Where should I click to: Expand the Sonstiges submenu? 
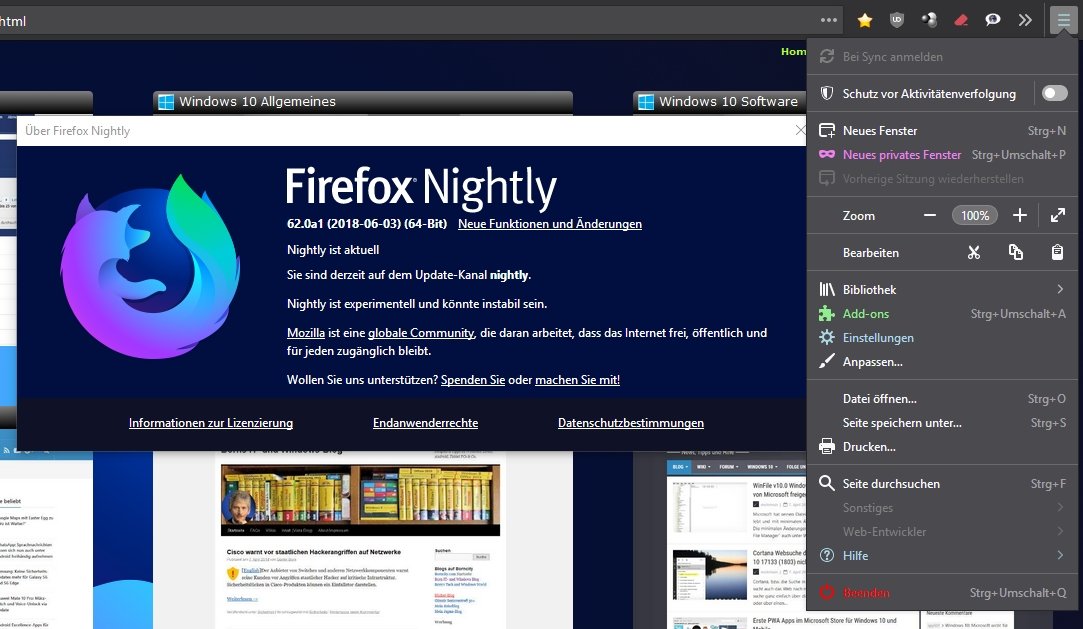[x=941, y=507]
